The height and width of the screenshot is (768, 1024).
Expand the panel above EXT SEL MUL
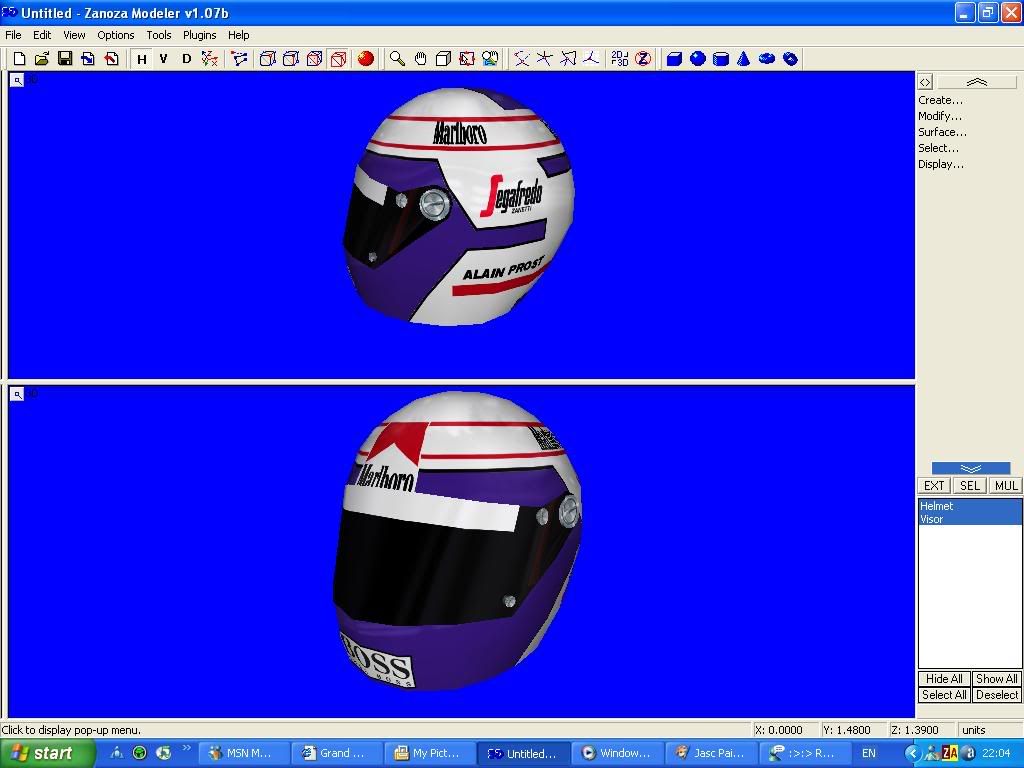pos(969,467)
